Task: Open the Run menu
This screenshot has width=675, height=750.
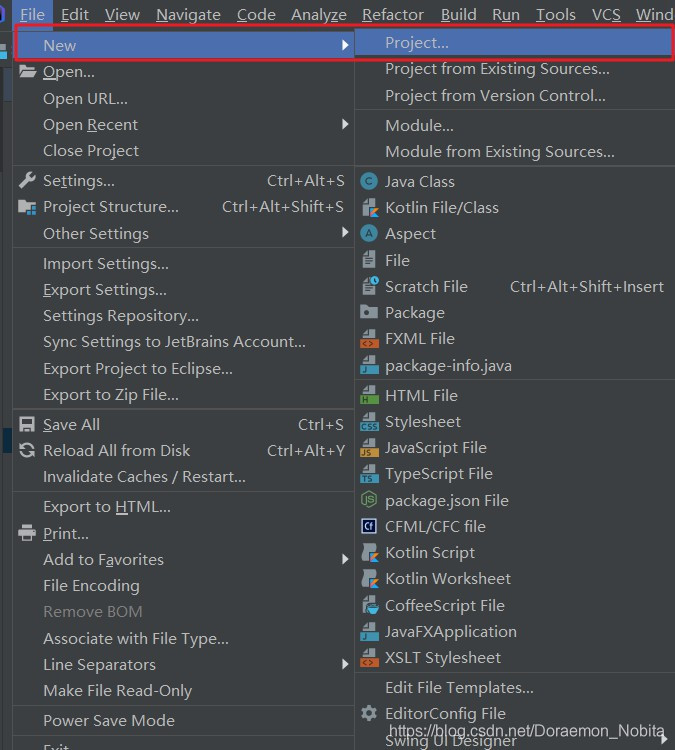Action: click(x=506, y=14)
